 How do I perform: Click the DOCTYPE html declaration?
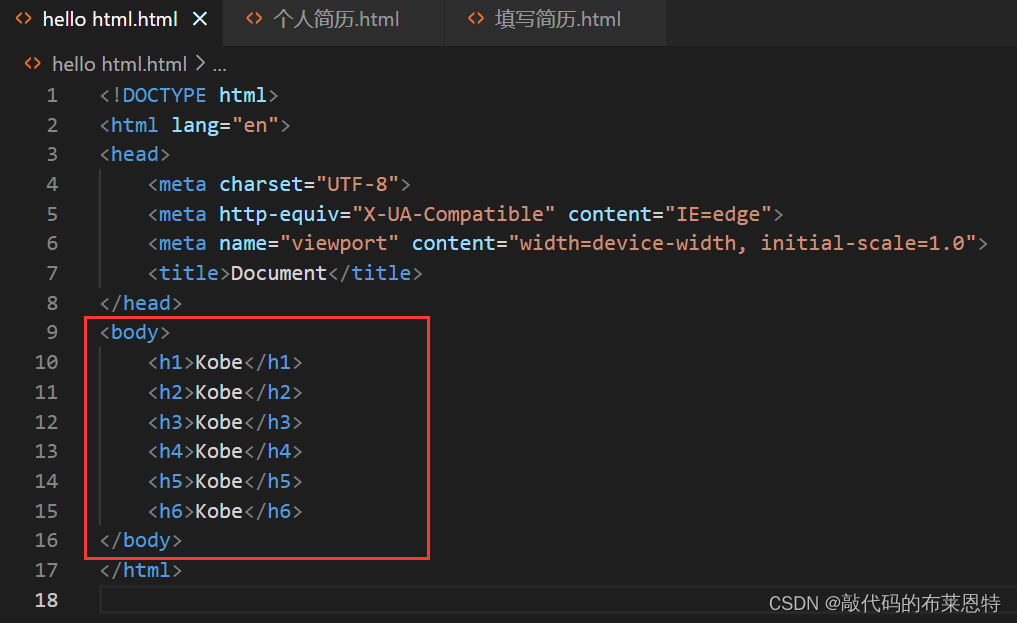189,94
